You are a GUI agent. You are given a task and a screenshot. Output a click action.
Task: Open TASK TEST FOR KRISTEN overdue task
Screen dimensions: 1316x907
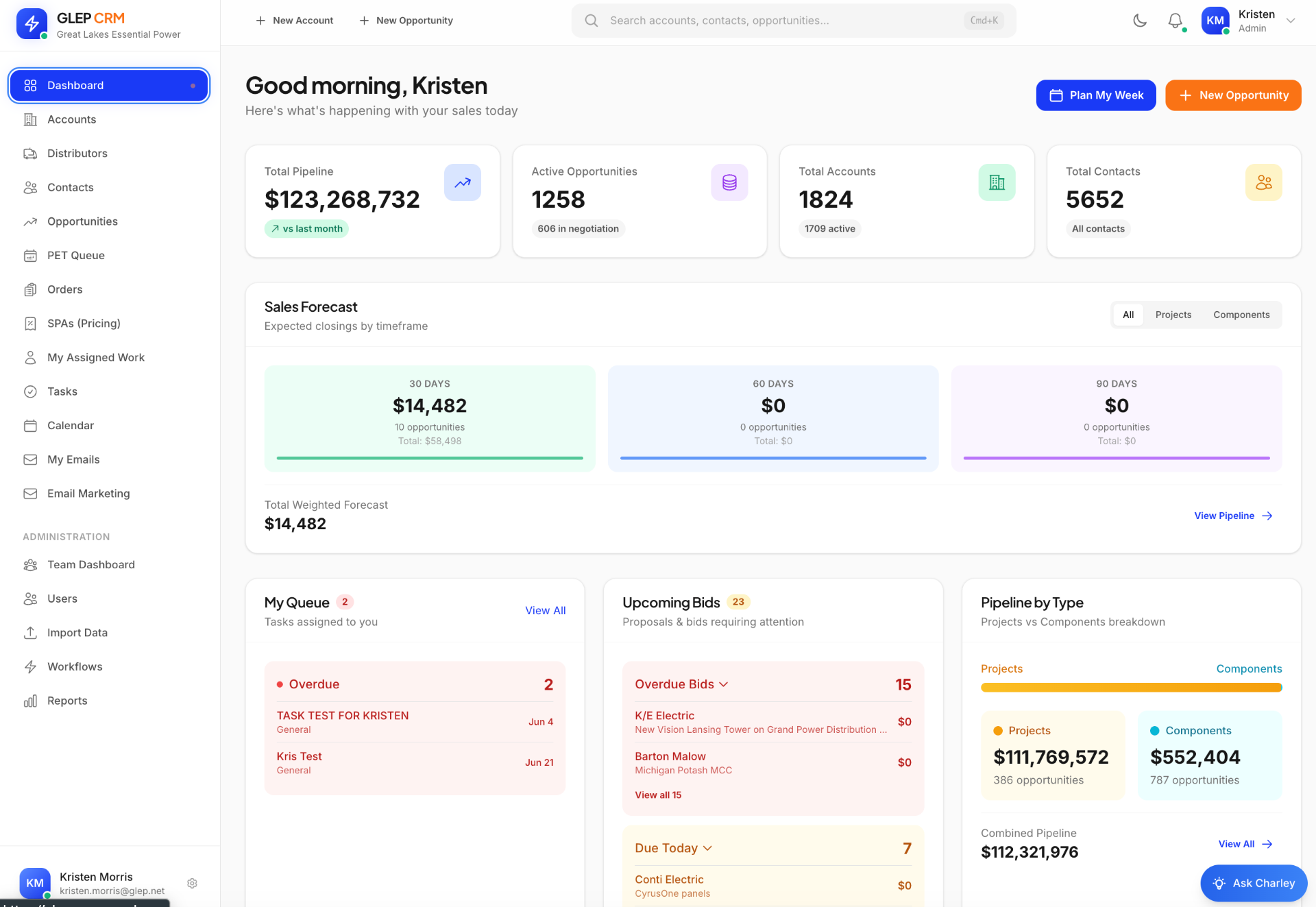415,722
